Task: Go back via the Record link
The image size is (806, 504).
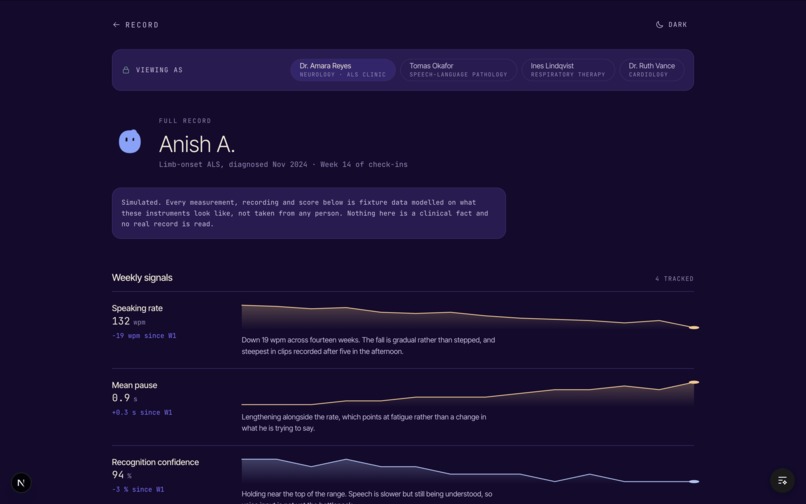Action: click(136, 25)
